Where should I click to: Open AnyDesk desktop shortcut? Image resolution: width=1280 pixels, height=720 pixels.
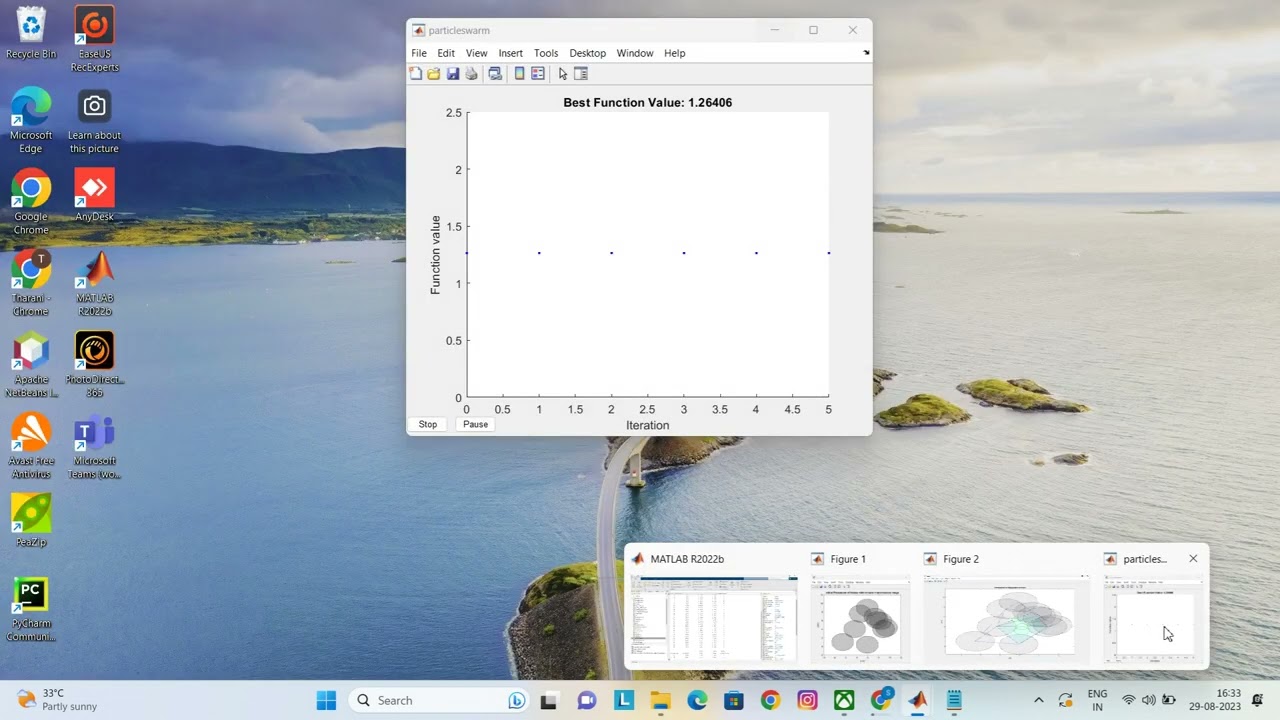point(95,195)
